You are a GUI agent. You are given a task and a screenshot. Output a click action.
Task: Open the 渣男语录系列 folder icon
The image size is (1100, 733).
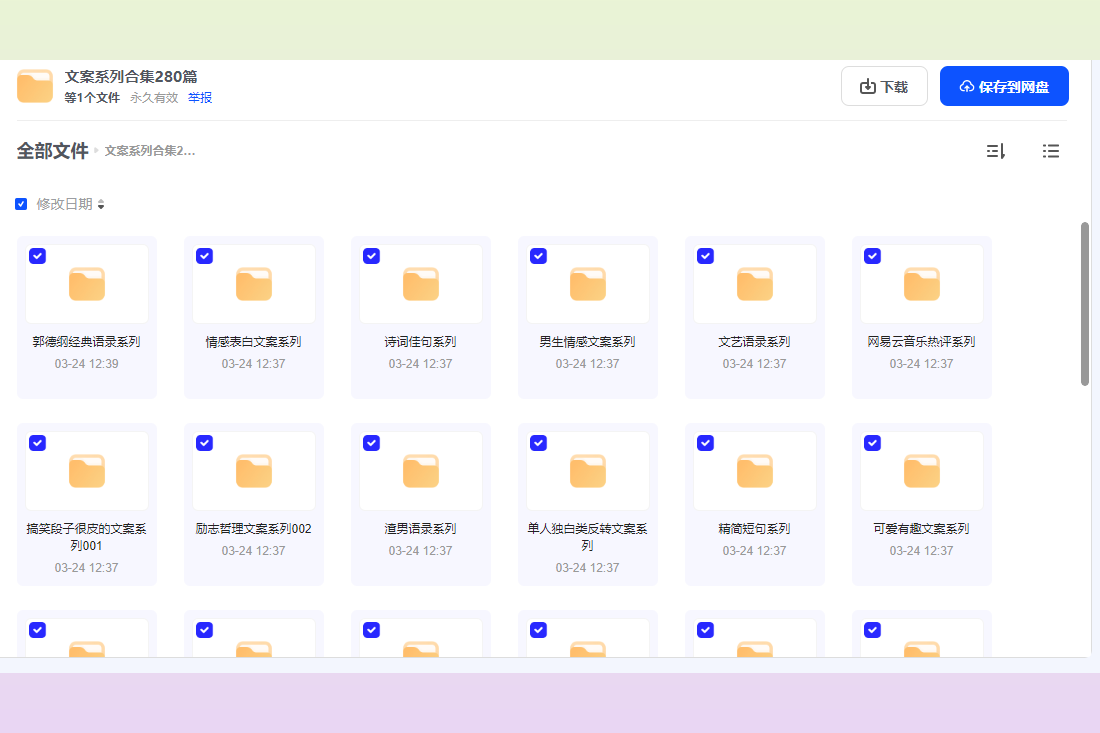pyautogui.click(x=421, y=471)
